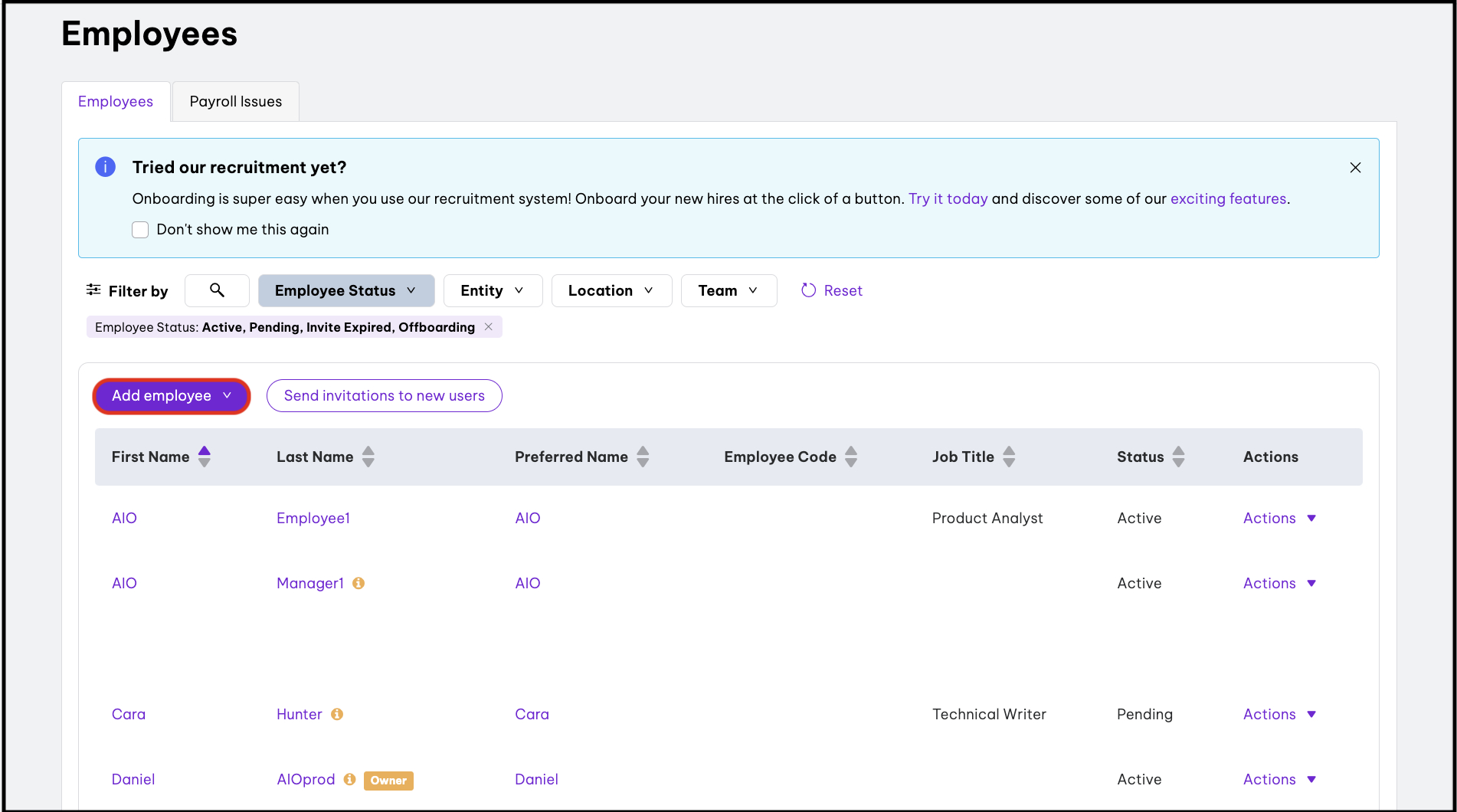Open the "Try it today" link
Viewport: 1457px width, 812px height.
pyautogui.click(x=948, y=198)
